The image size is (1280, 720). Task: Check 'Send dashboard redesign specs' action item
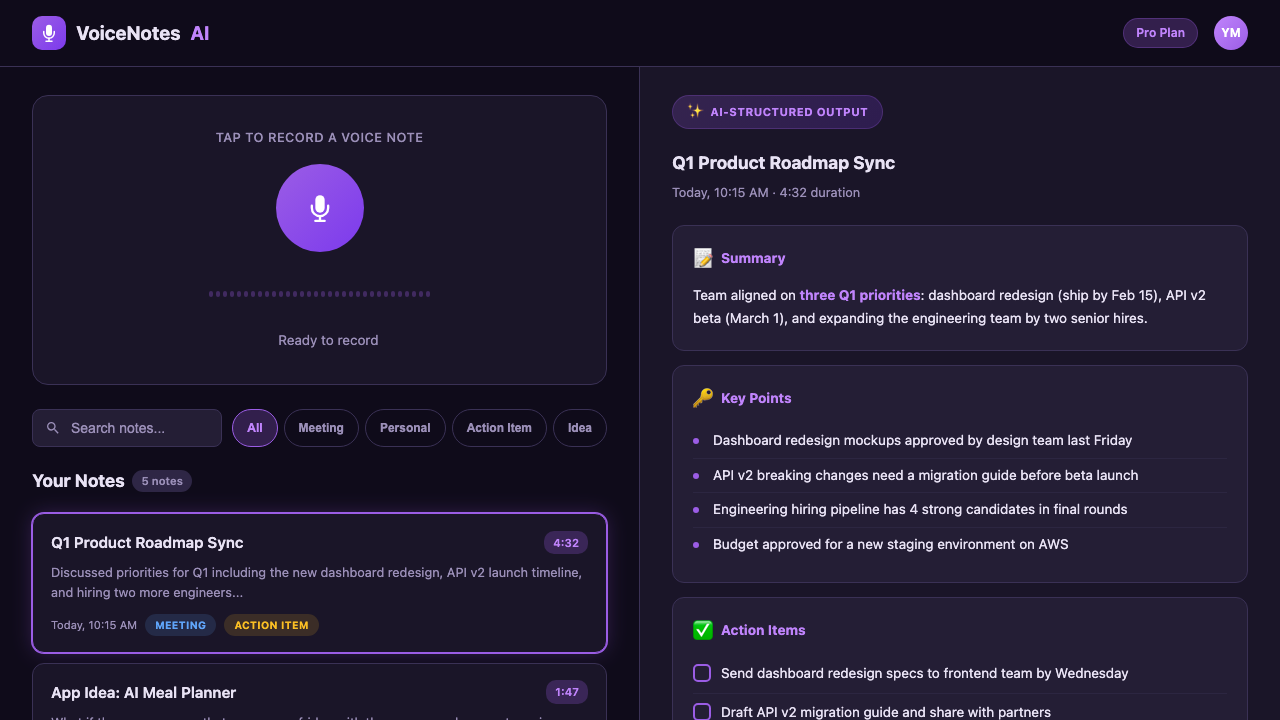pos(702,673)
